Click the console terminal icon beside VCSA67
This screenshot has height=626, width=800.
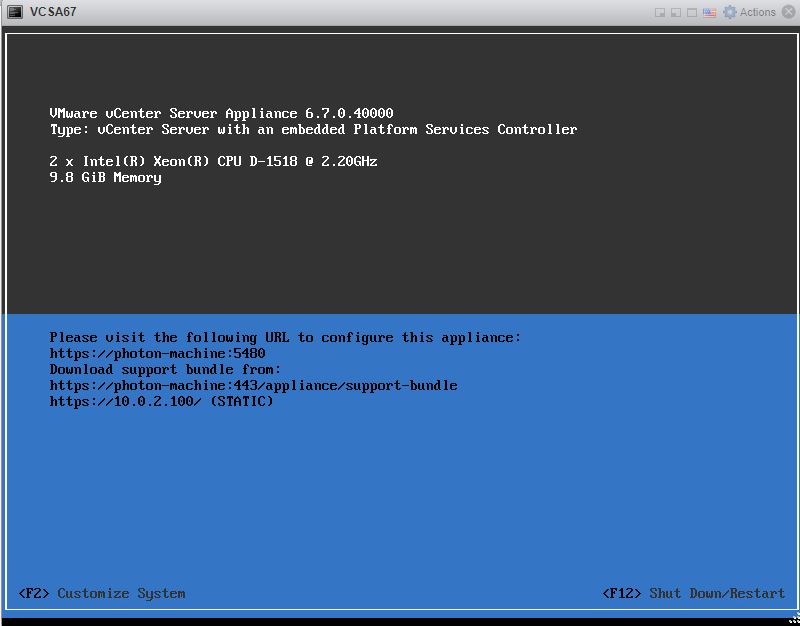(15, 12)
